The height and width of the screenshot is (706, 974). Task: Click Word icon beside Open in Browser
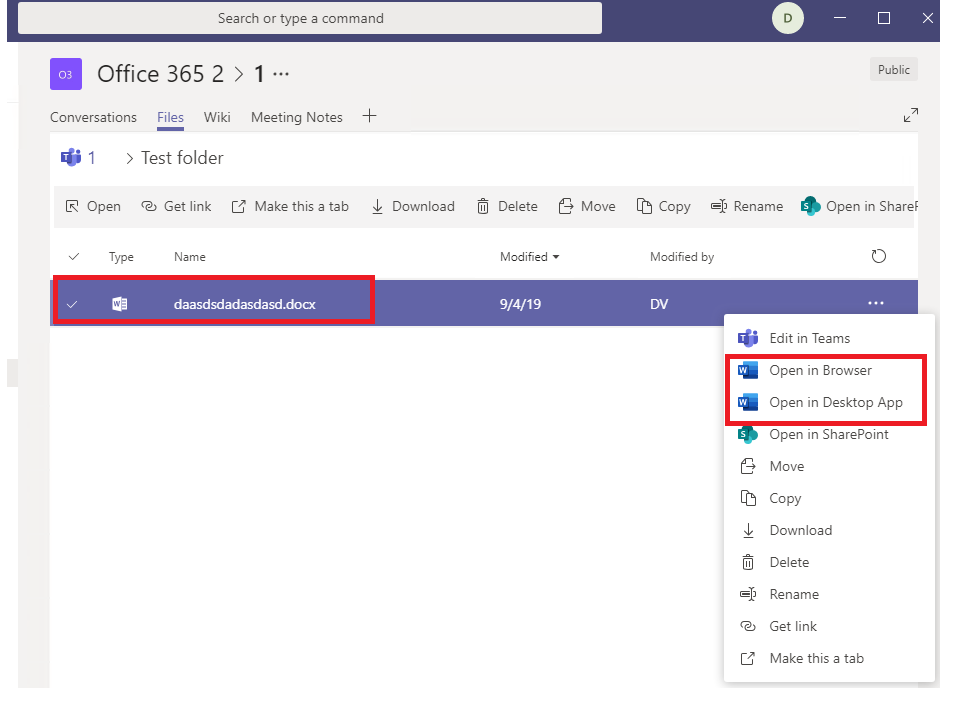[748, 371]
